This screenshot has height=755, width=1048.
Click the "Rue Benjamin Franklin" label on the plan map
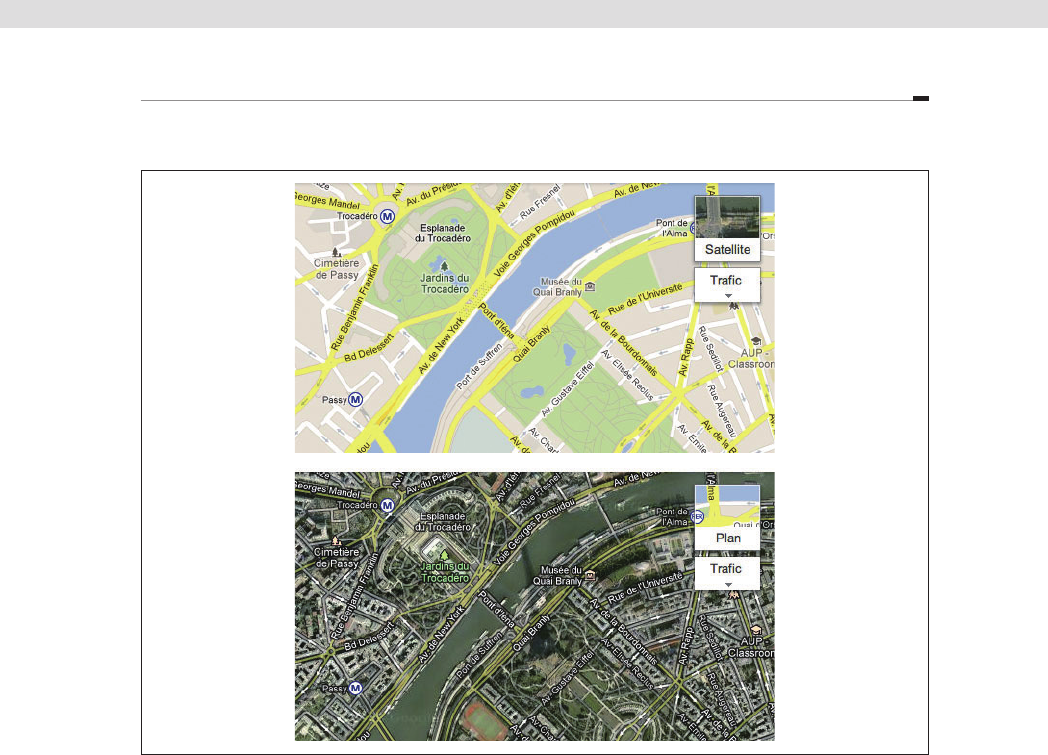354,307
